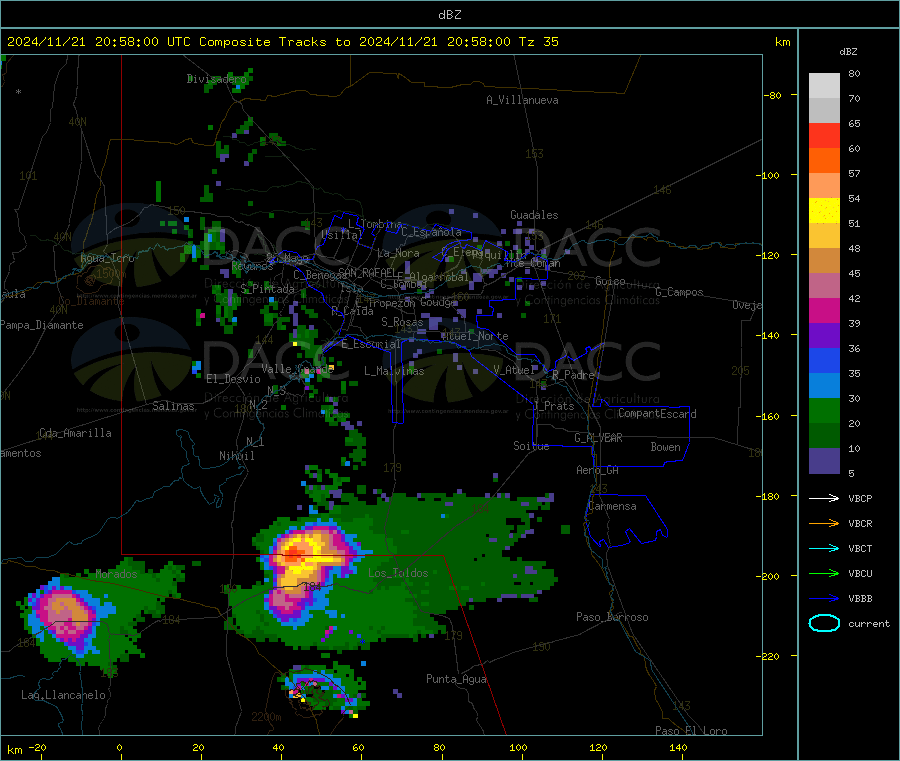Choose the bright green 20-30 dBZ swatch

824,410
